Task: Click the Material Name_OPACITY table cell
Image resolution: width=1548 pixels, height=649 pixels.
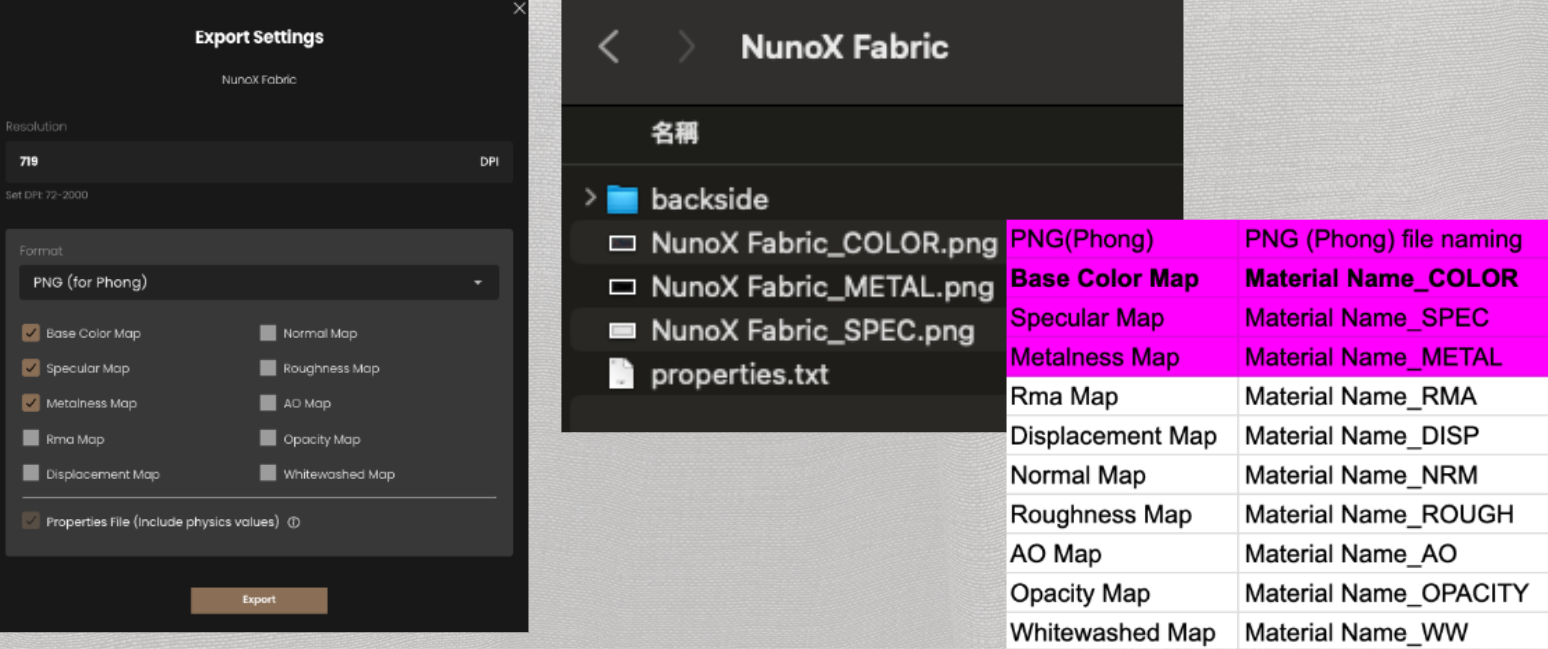Action: coord(1393,593)
